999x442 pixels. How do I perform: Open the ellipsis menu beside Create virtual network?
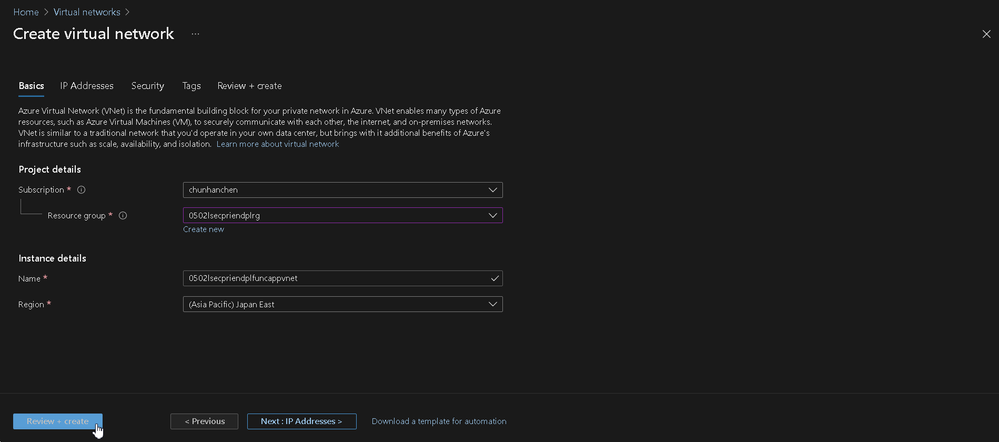pyautogui.click(x=195, y=34)
